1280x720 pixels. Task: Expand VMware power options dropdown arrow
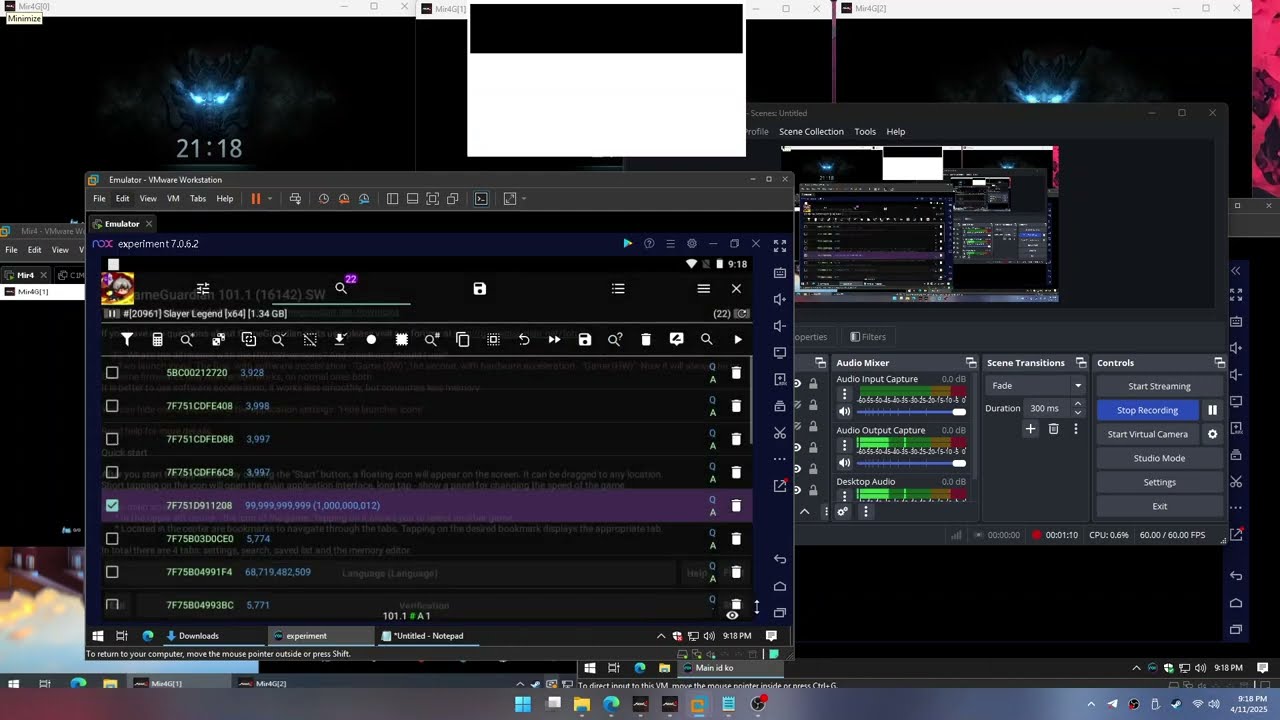[x=269, y=198]
